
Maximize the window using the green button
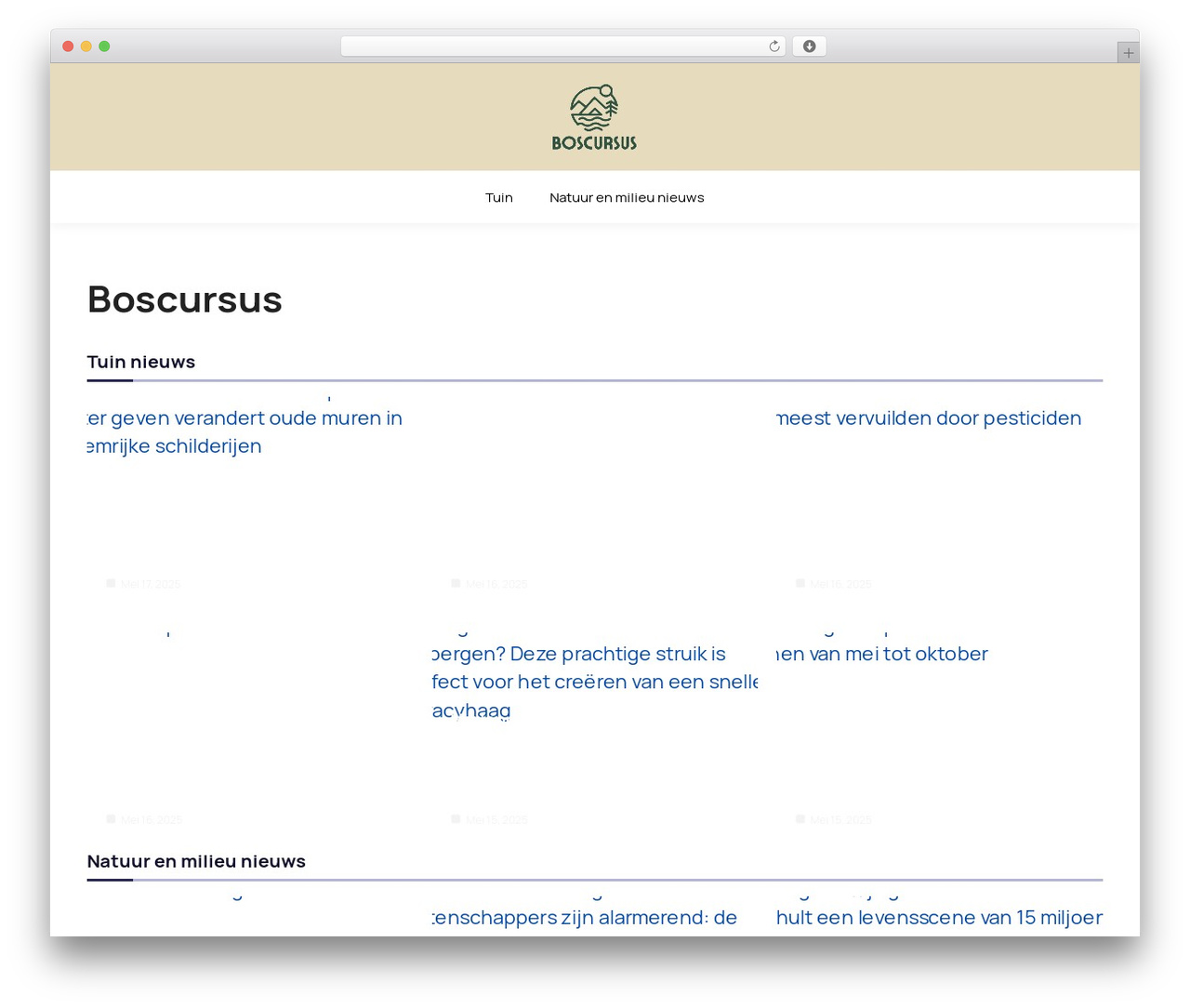[x=104, y=46]
